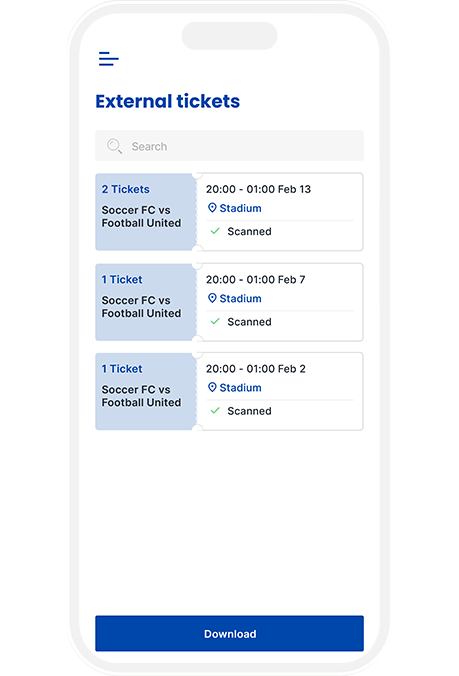This screenshot has width=459, height=676.
Task: Click the green checkmark on Feb 2 ticket
Action: pos(215,411)
